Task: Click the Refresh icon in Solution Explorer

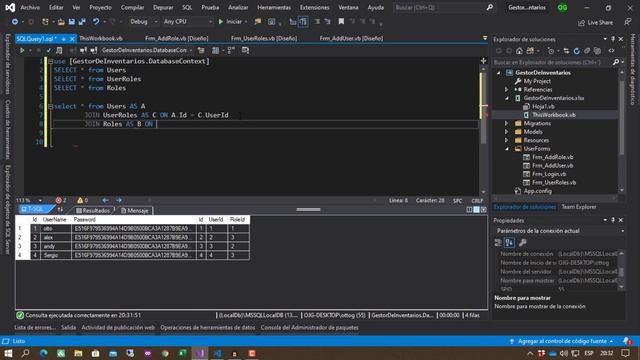Action: (x=576, y=51)
